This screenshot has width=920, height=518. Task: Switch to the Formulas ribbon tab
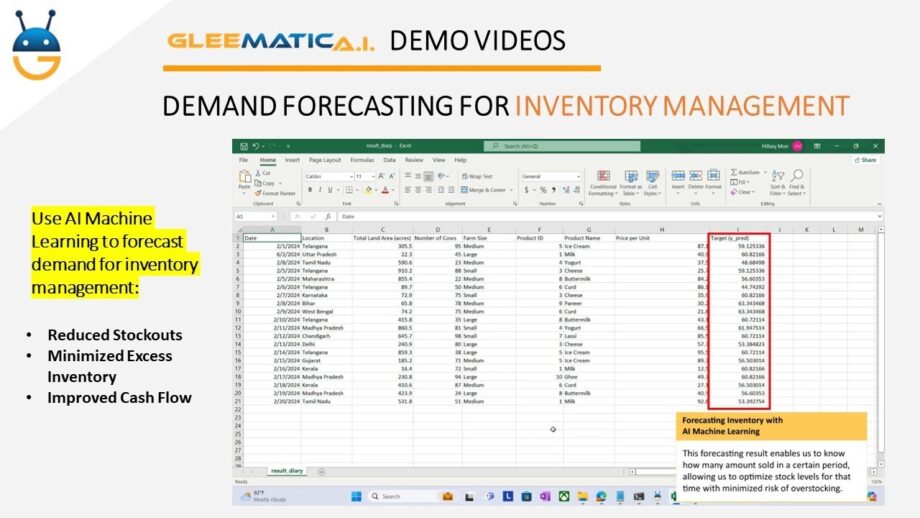point(362,160)
